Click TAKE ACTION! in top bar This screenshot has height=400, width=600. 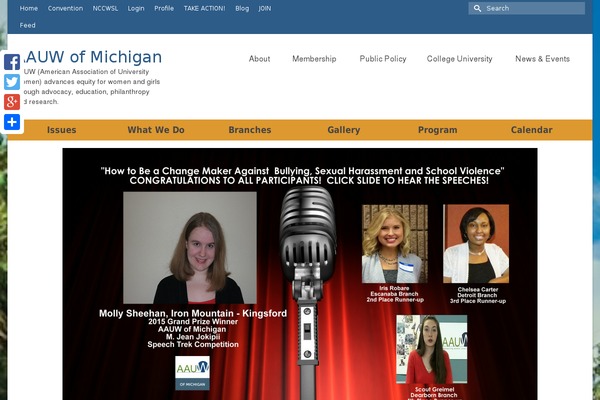(204, 8)
